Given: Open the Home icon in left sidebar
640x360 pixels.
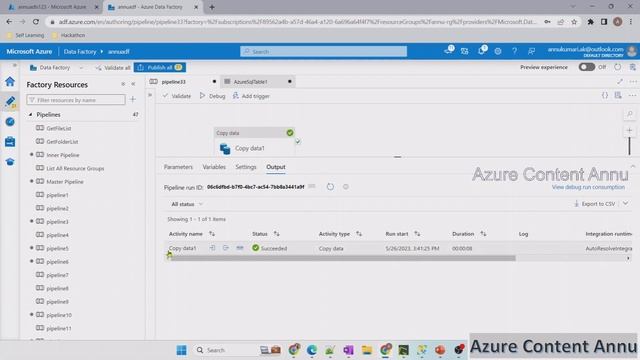Looking at the screenshot, I should 10,81.
